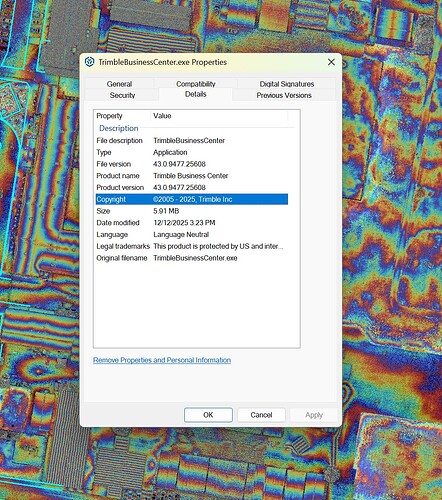Open the Compatibility tab
Viewport: 442px width, 500px height.
[x=196, y=84]
